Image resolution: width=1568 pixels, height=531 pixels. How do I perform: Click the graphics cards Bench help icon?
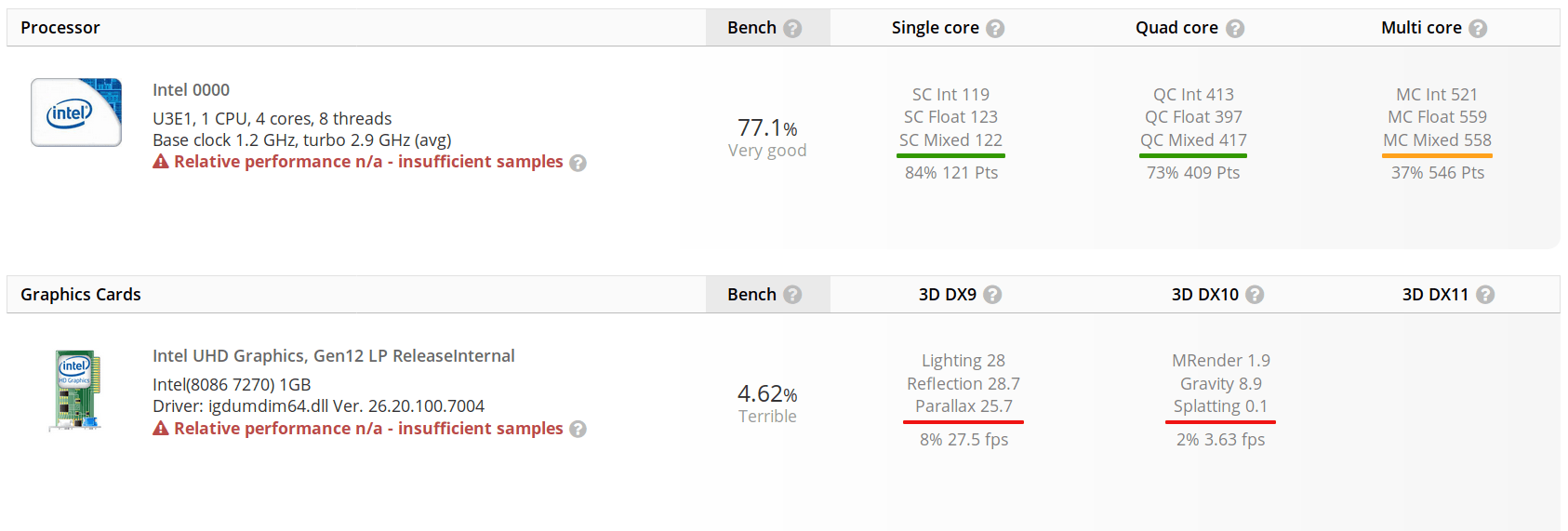[x=792, y=294]
